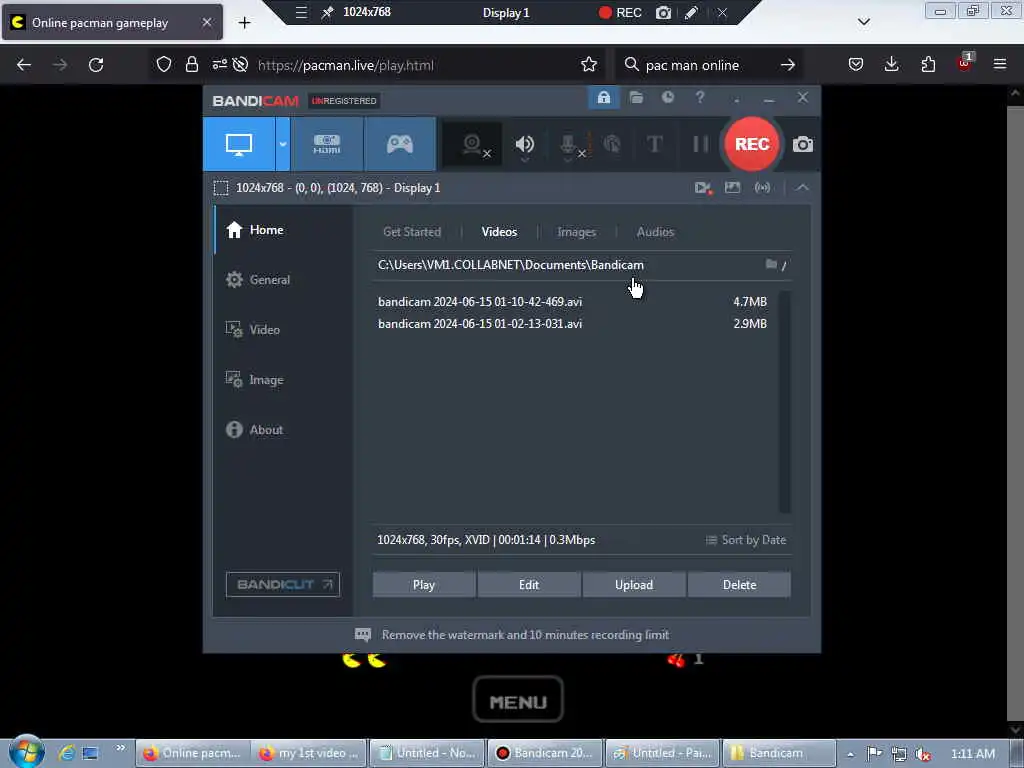Click top overlay bar camera icon
The image size is (1024, 768).
[x=664, y=12]
